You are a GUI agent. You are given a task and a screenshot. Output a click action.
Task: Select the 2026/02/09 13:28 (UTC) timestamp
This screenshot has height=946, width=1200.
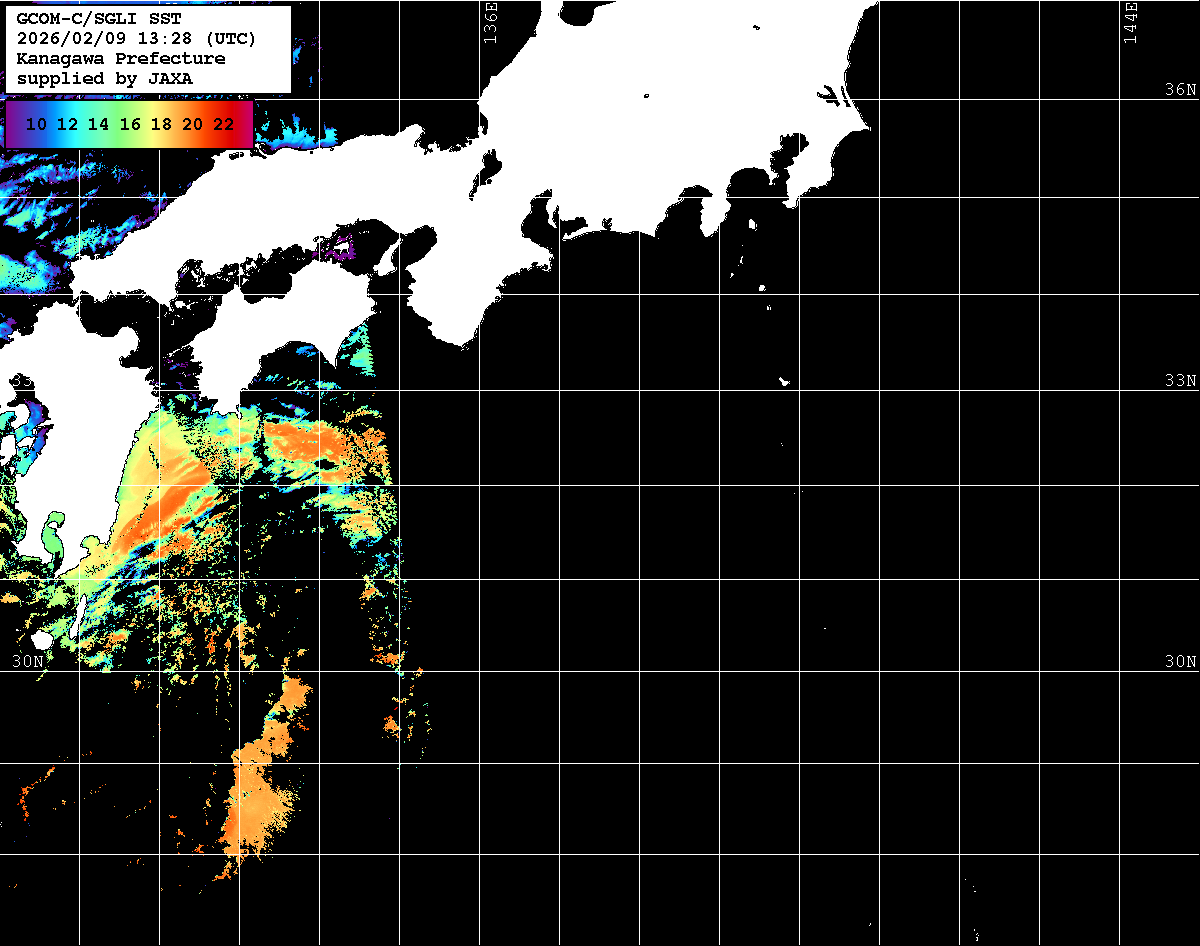click(x=137, y=39)
